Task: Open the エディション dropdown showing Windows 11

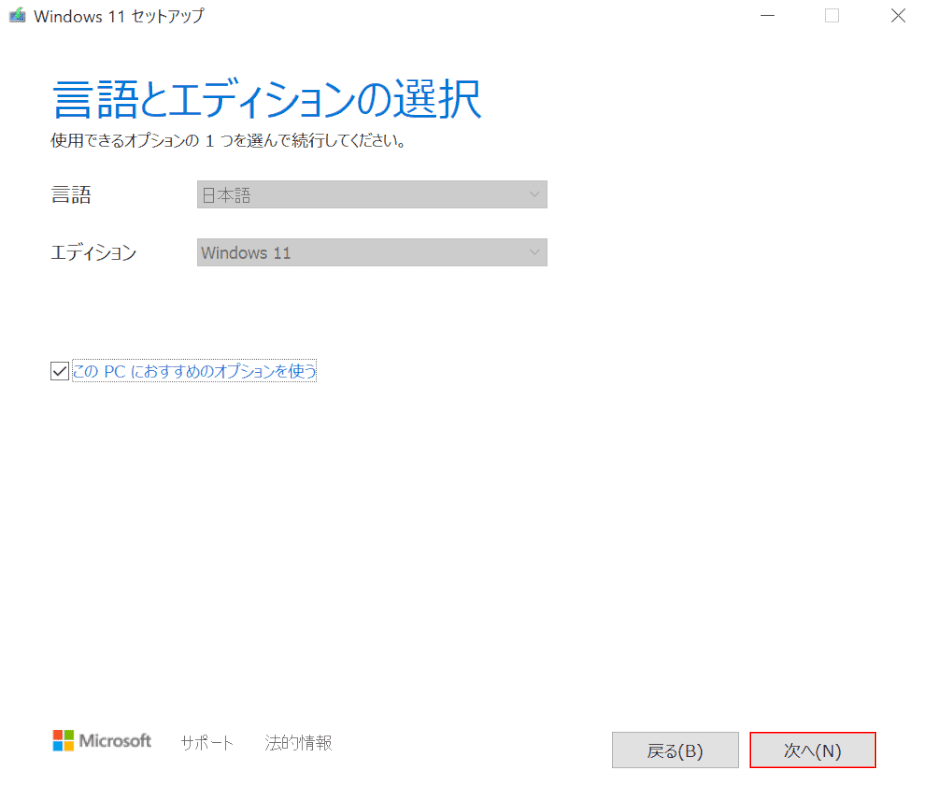Action: pos(372,253)
